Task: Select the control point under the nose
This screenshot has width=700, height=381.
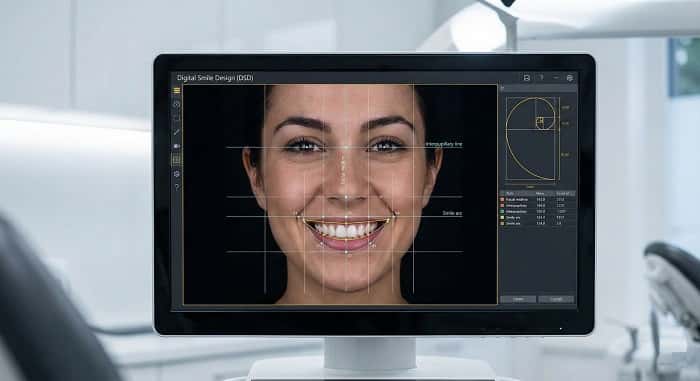Action: click(x=347, y=197)
